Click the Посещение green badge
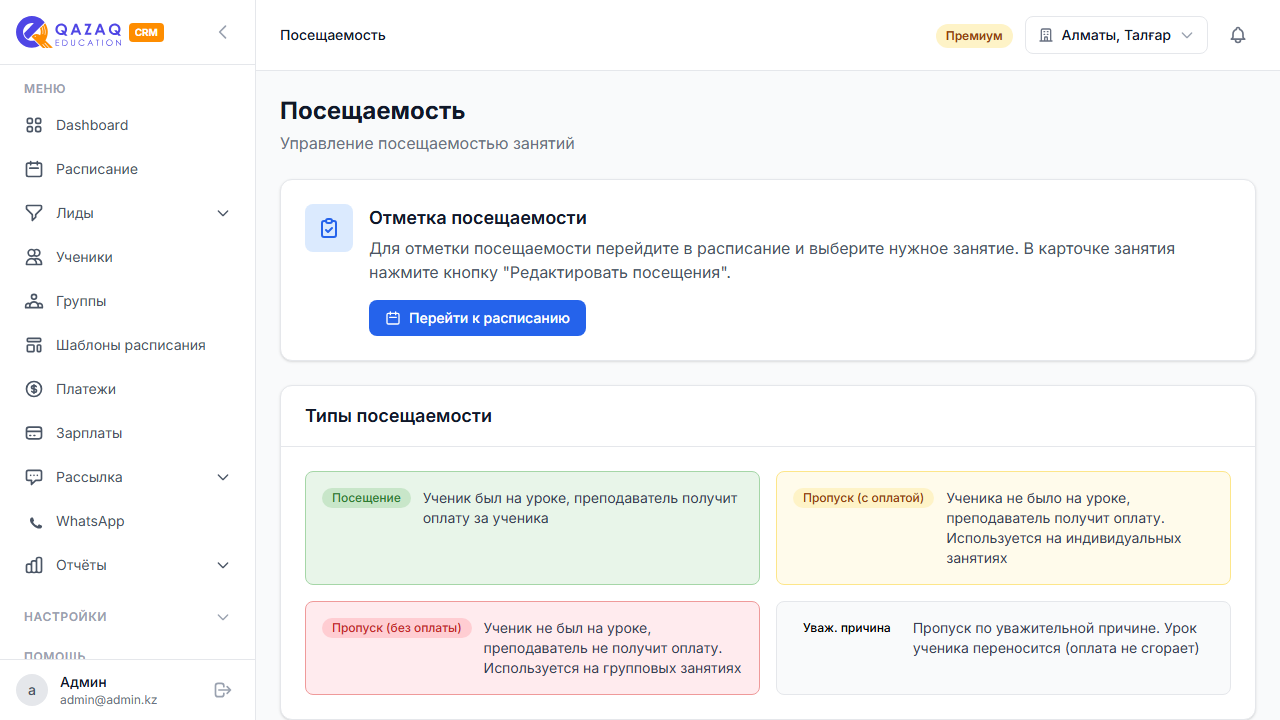 click(366, 498)
